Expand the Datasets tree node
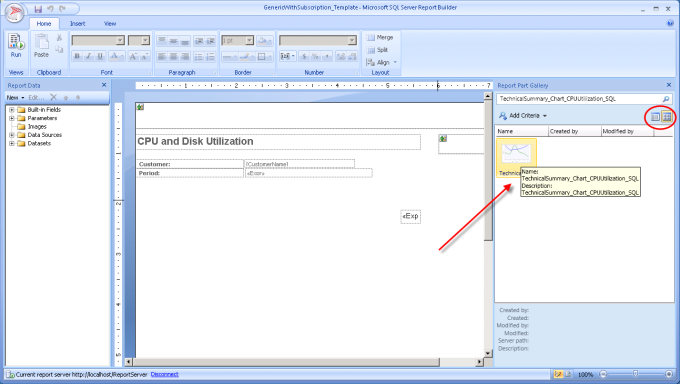Viewport: 680px width, 384px height. [x=12, y=143]
